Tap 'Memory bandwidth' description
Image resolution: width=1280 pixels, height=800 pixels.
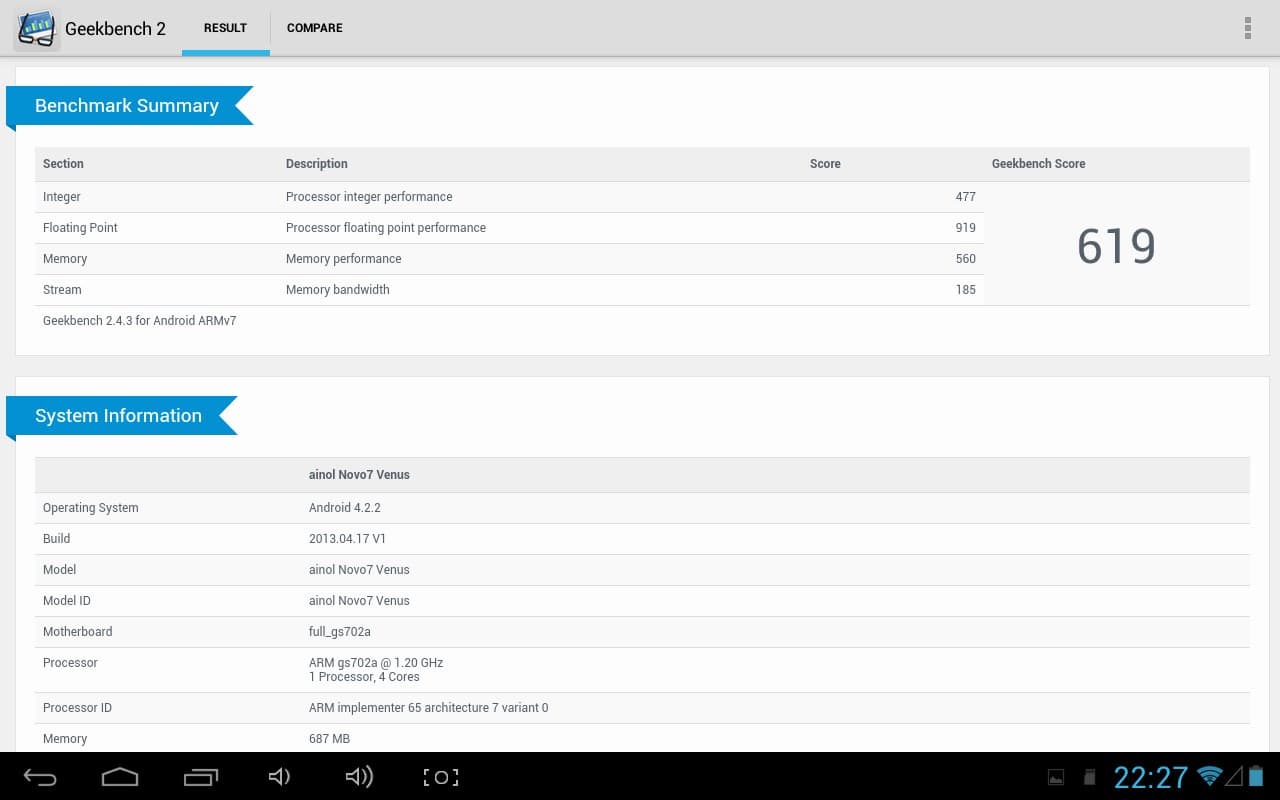[337, 290]
